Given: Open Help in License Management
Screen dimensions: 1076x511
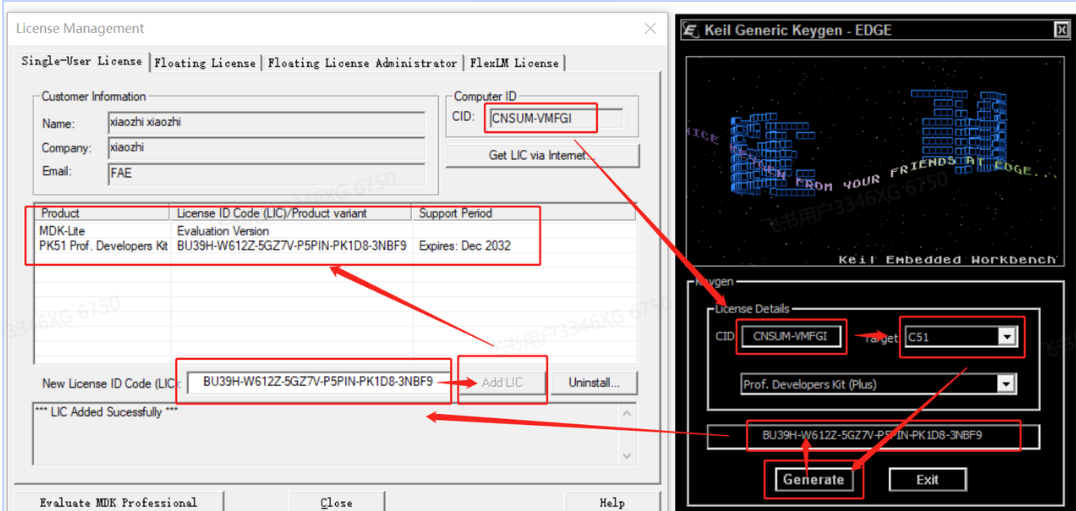Looking at the screenshot, I should pos(612,502).
